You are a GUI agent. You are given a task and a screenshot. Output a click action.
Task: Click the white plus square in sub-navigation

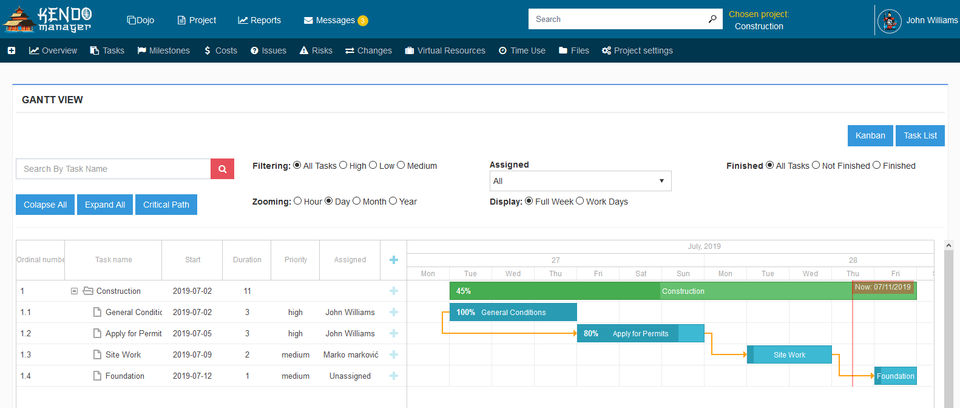[x=12, y=51]
